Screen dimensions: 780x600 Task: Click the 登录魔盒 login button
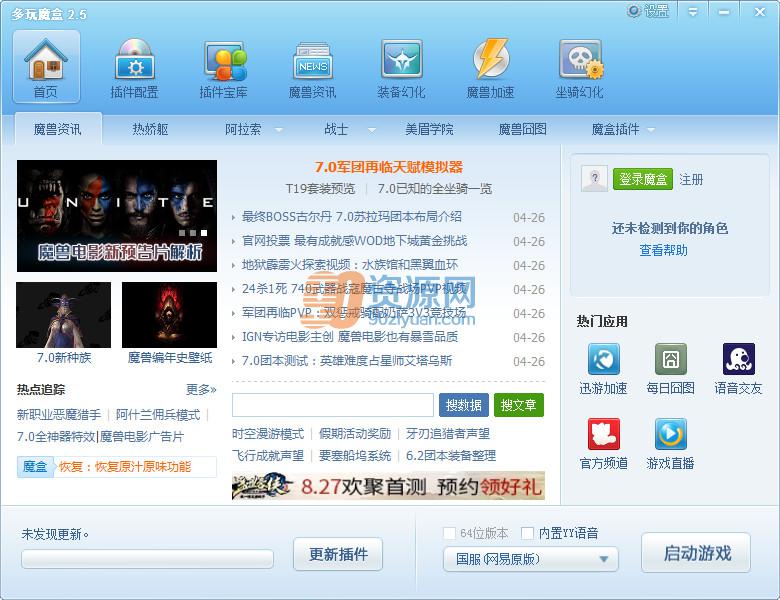643,179
